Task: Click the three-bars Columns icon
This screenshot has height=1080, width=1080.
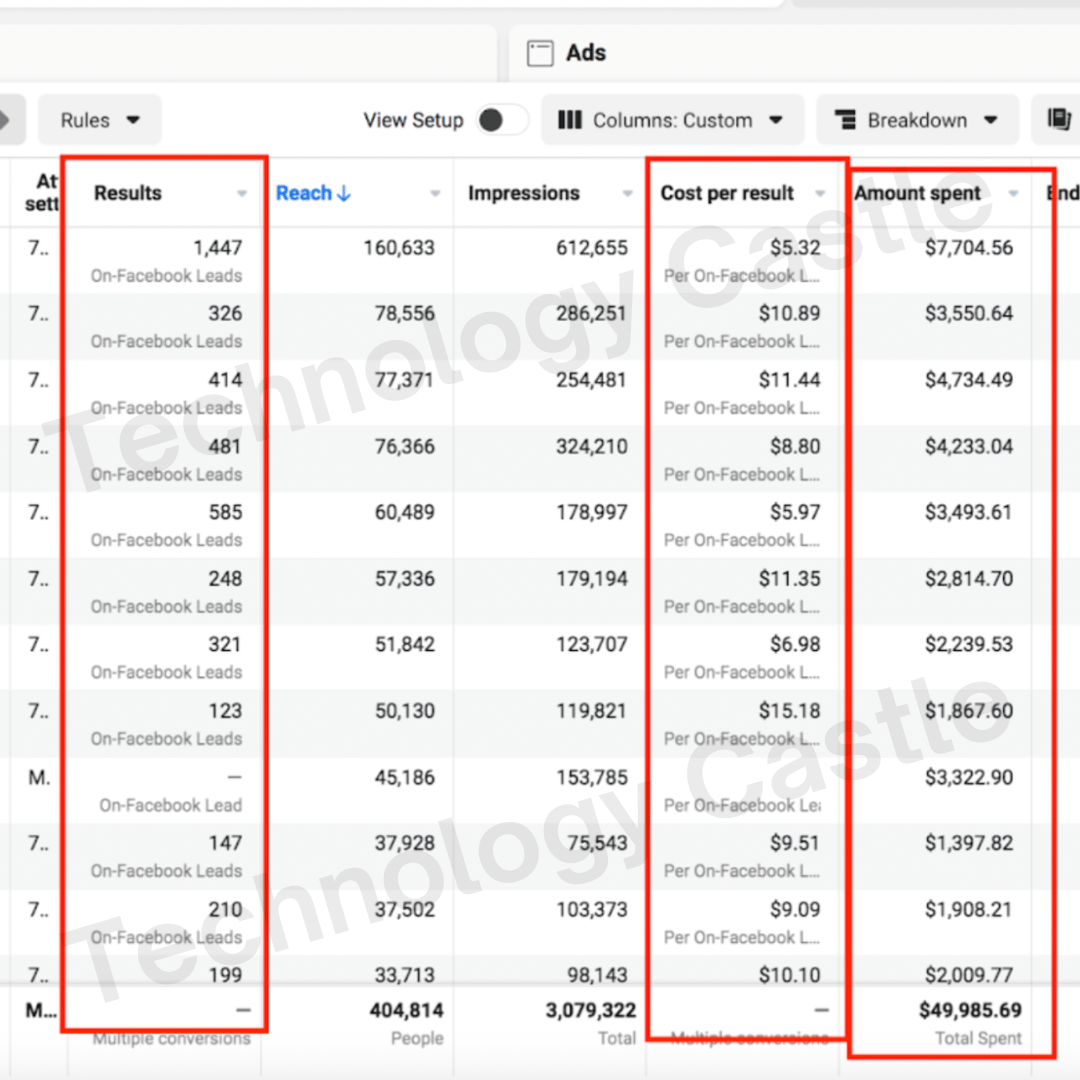Action: pos(570,120)
